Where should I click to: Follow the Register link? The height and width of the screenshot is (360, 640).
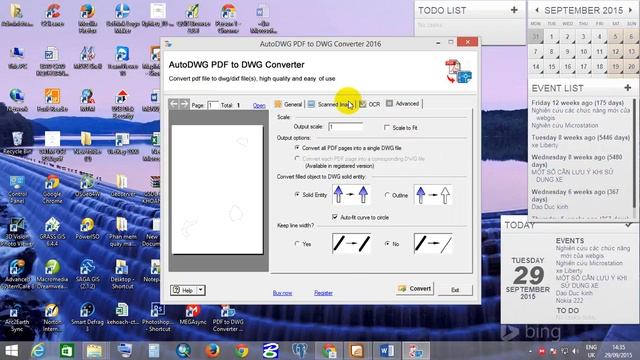pos(323,293)
